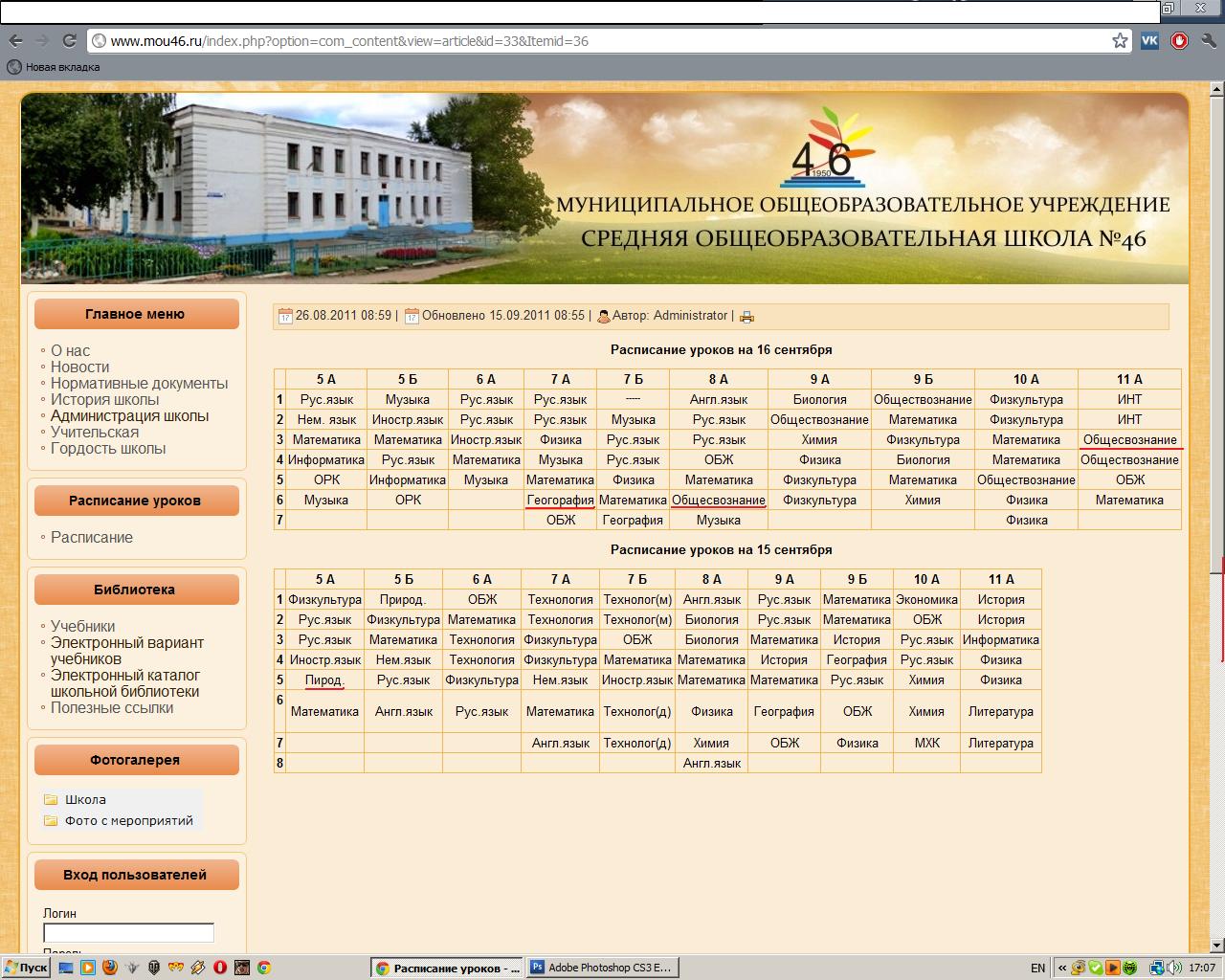
Task: Open the Расписание sidebar link
Action: click(x=92, y=537)
